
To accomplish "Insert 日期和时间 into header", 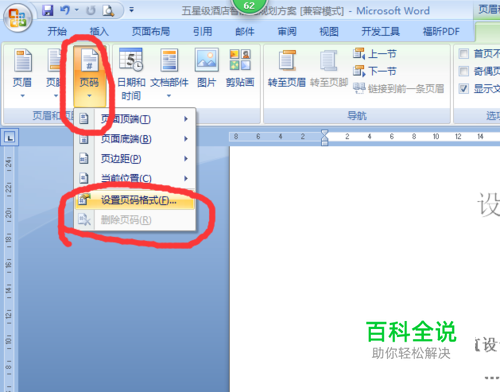I will click(x=131, y=74).
